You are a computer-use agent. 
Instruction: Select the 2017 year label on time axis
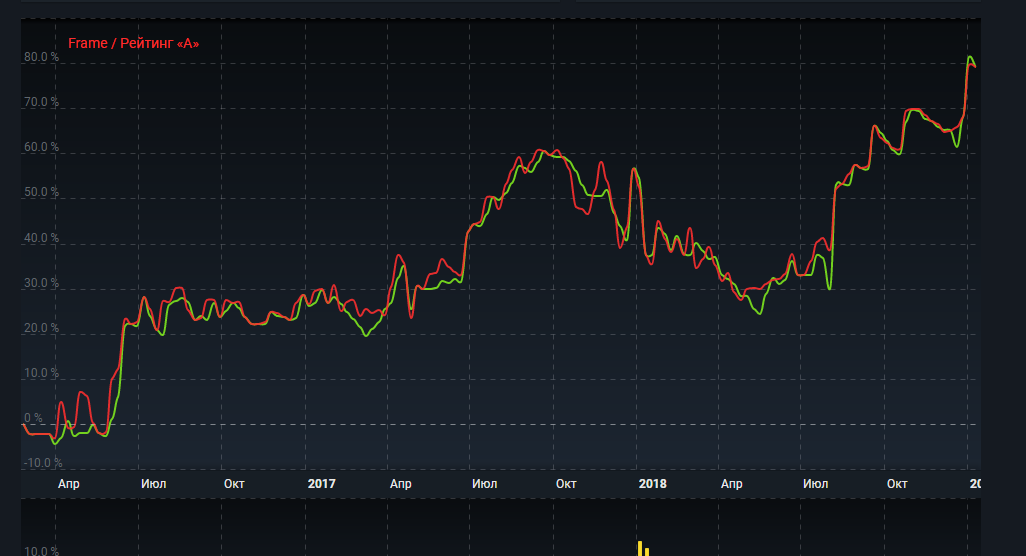tap(321, 484)
